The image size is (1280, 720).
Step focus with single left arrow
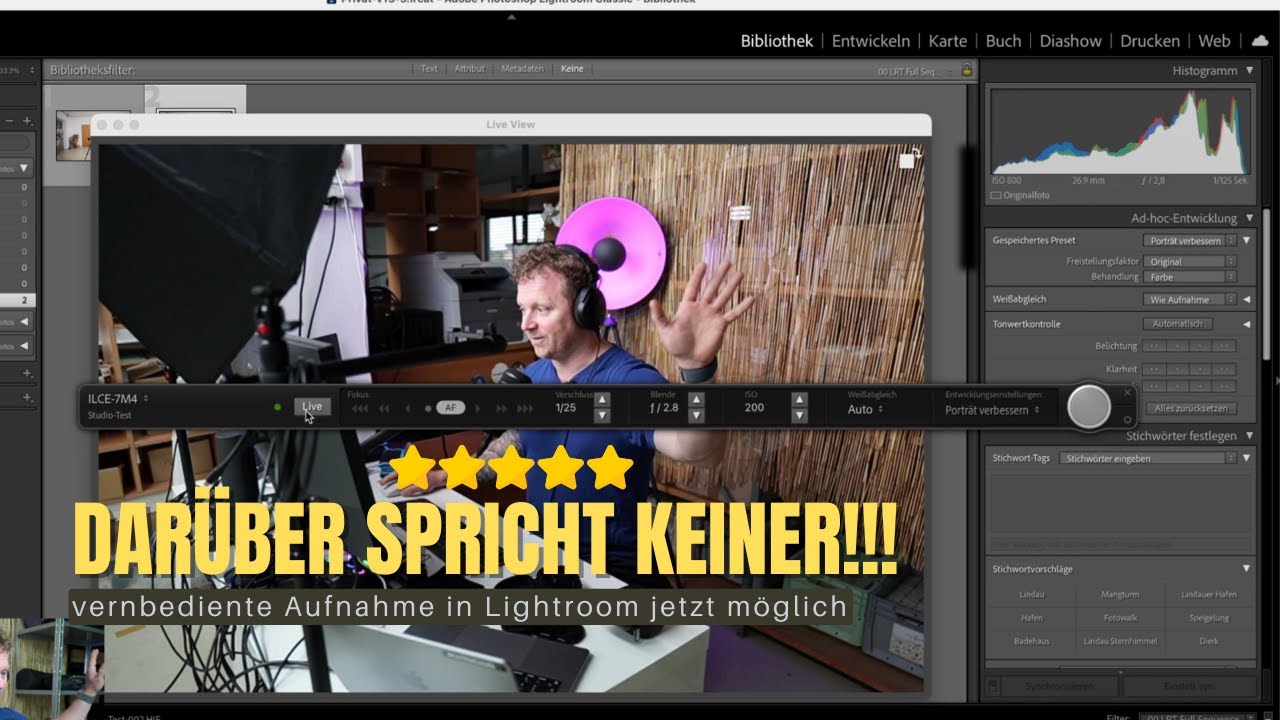[407, 408]
